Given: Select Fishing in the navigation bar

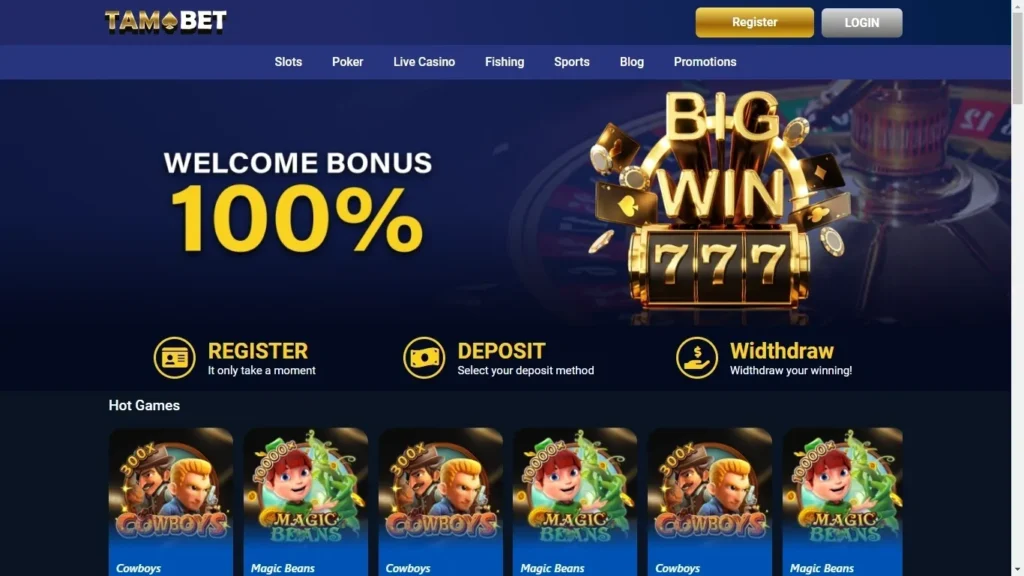Looking at the screenshot, I should point(504,62).
